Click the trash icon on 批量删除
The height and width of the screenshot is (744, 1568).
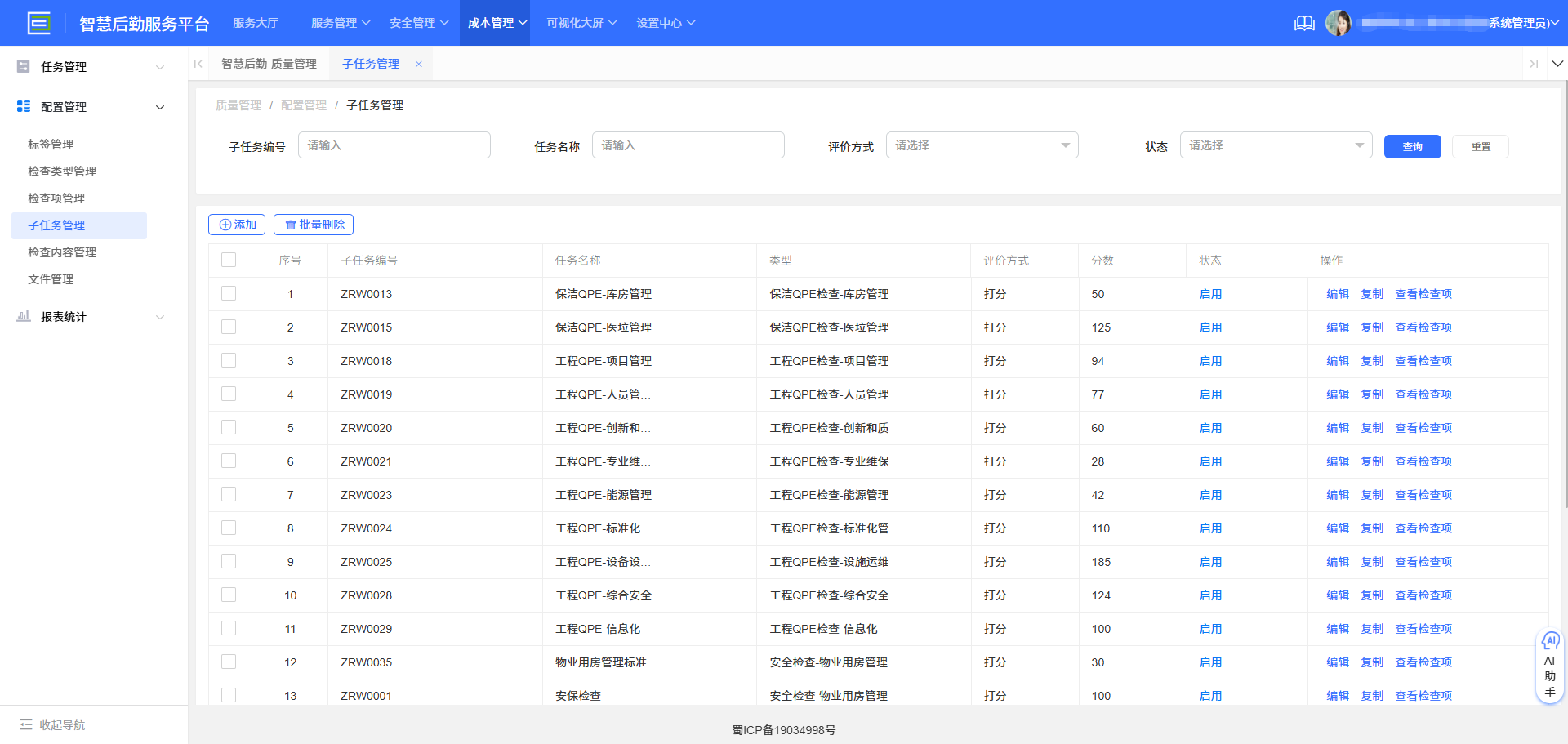click(292, 224)
